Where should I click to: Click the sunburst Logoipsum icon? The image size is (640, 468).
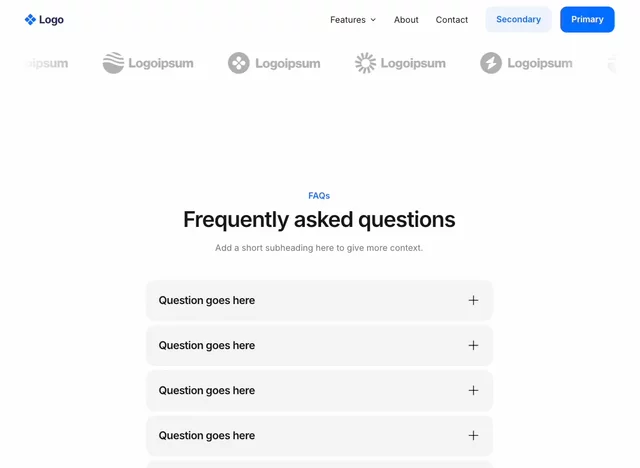pos(365,63)
